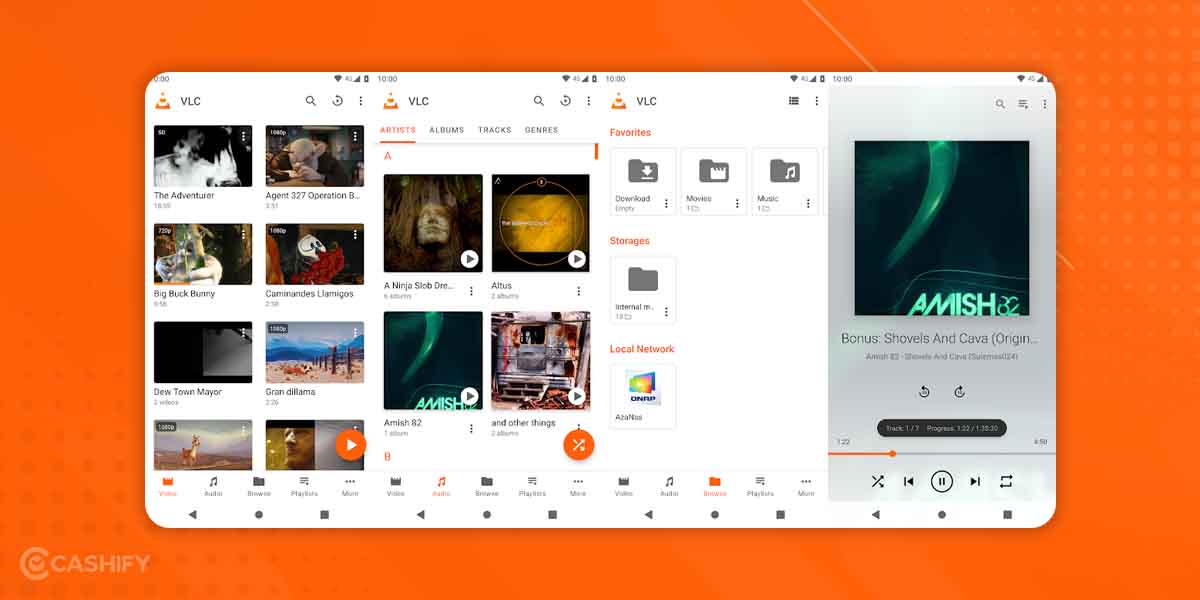This screenshot has height=600, width=1200.
Task: Open the search icon in VLC
Action: click(x=311, y=101)
